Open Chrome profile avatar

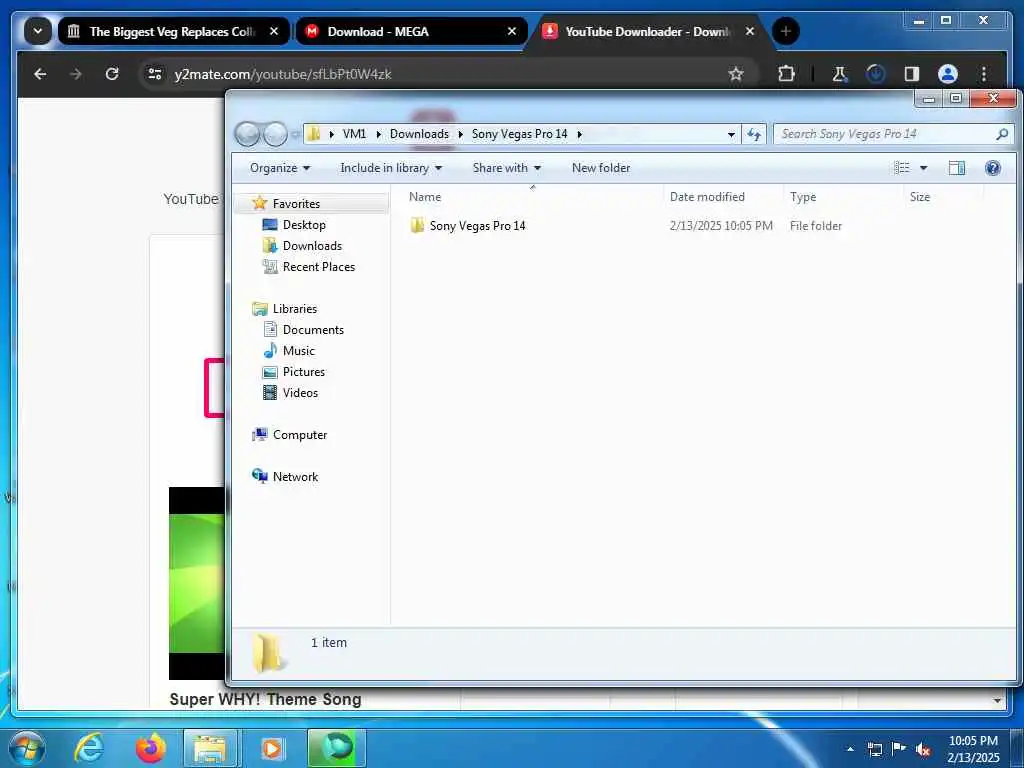pos(948,74)
